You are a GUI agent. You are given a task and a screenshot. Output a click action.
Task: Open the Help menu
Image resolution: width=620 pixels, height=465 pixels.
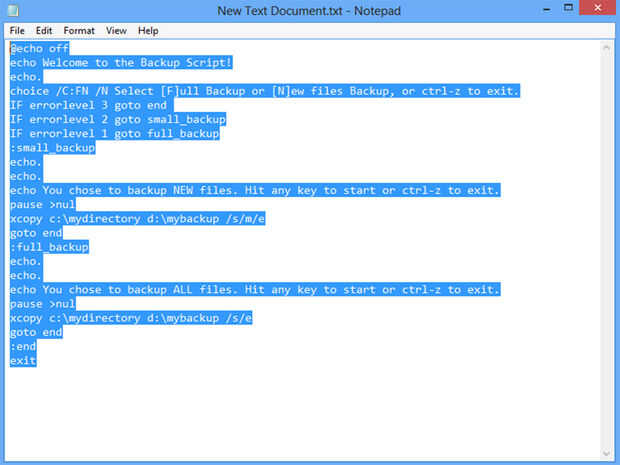(148, 30)
